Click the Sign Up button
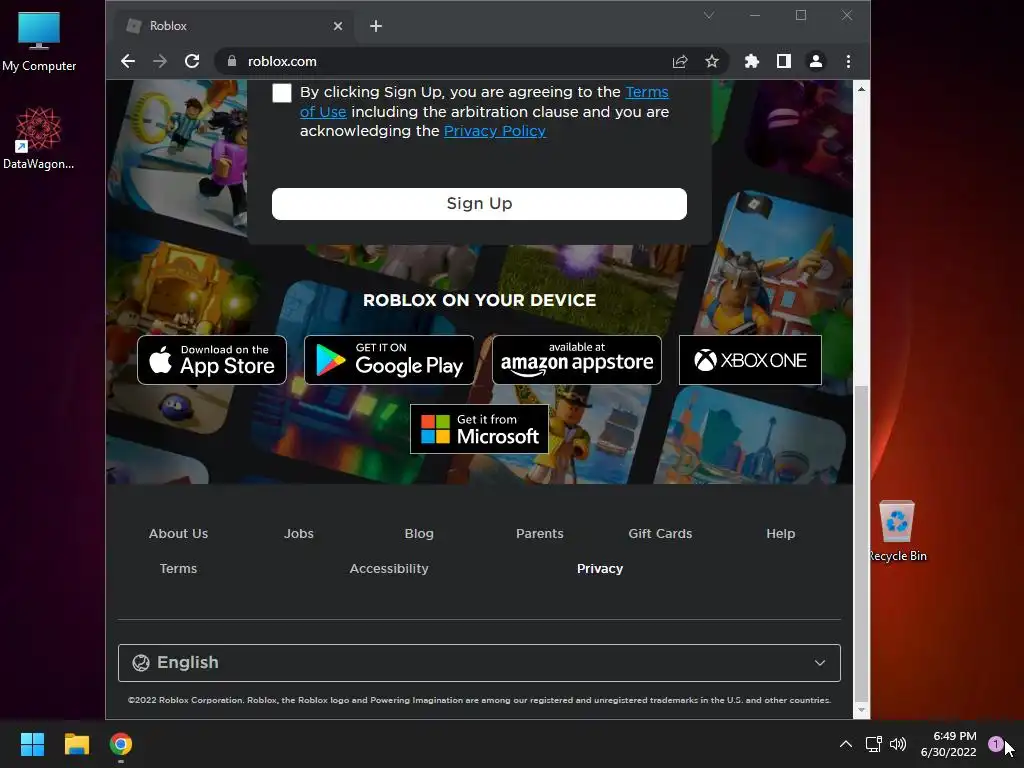This screenshot has width=1024, height=768. coord(479,204)
